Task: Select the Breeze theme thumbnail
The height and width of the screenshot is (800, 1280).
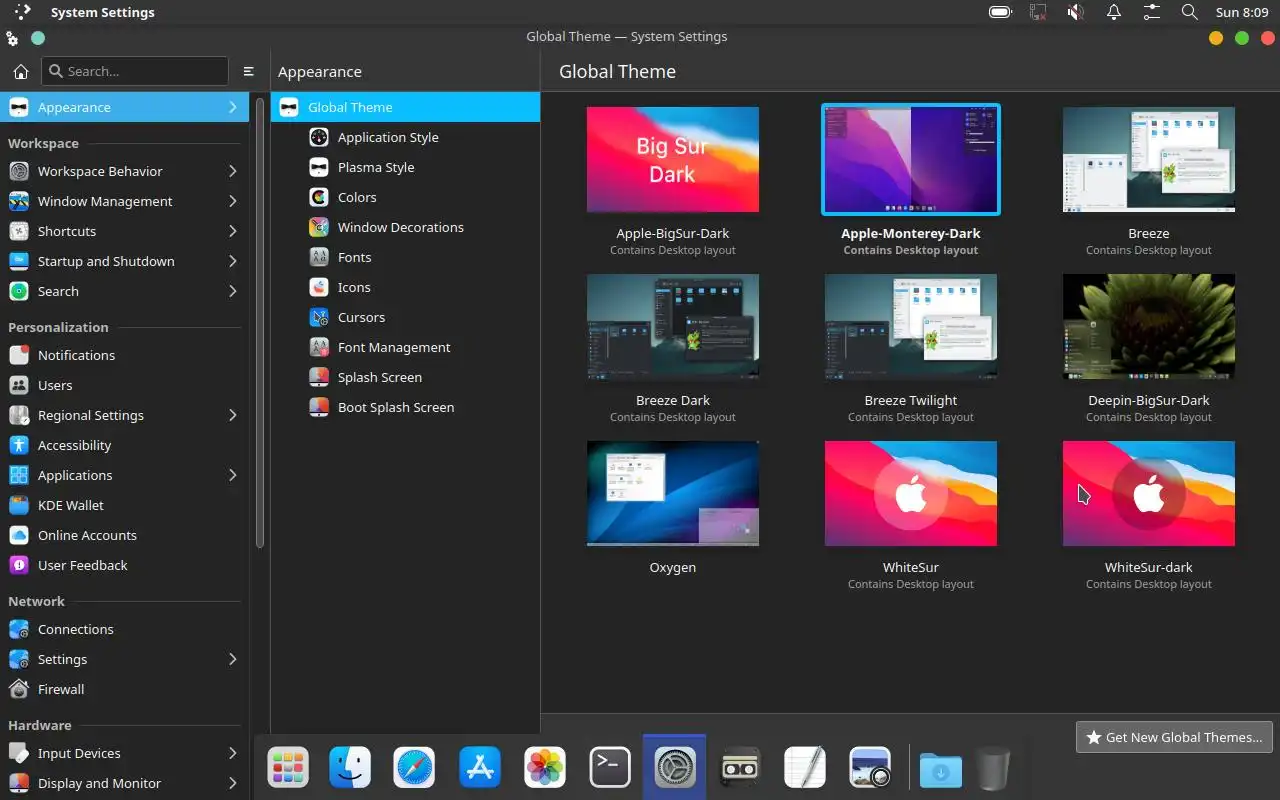Action: pos(1149,159)
